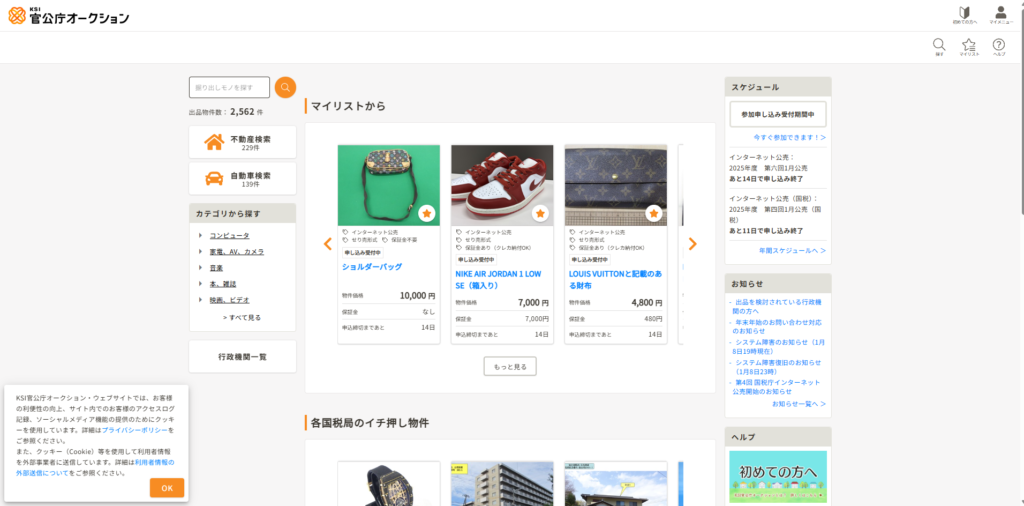The height and width of the screenshot is (506, 1024).
Task: Expand the 映画、ビデオ category
Action: pyautogui.click(x=229, y=299)
